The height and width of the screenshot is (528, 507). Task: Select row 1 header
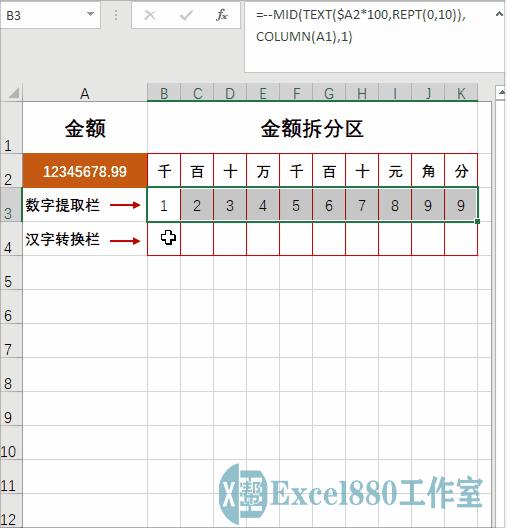click(x=11, y=127)
